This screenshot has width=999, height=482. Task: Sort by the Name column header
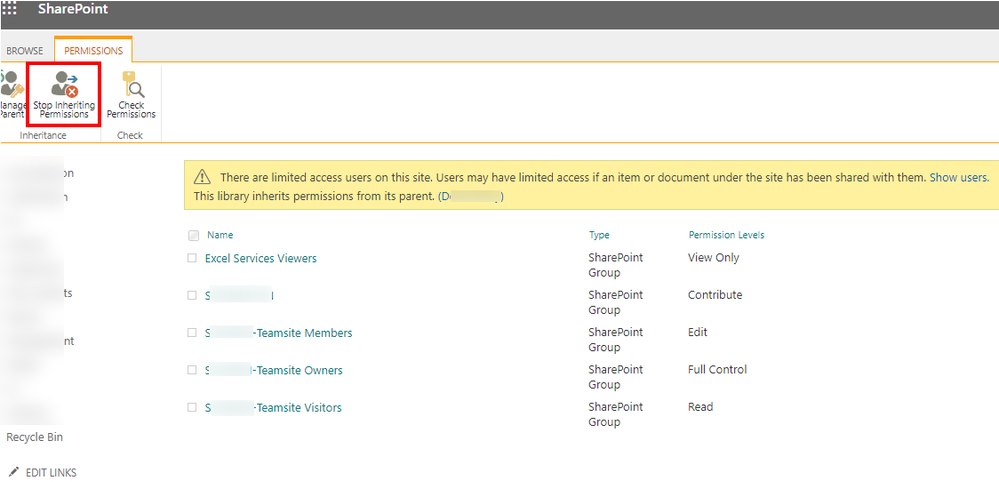coord(220,235)
